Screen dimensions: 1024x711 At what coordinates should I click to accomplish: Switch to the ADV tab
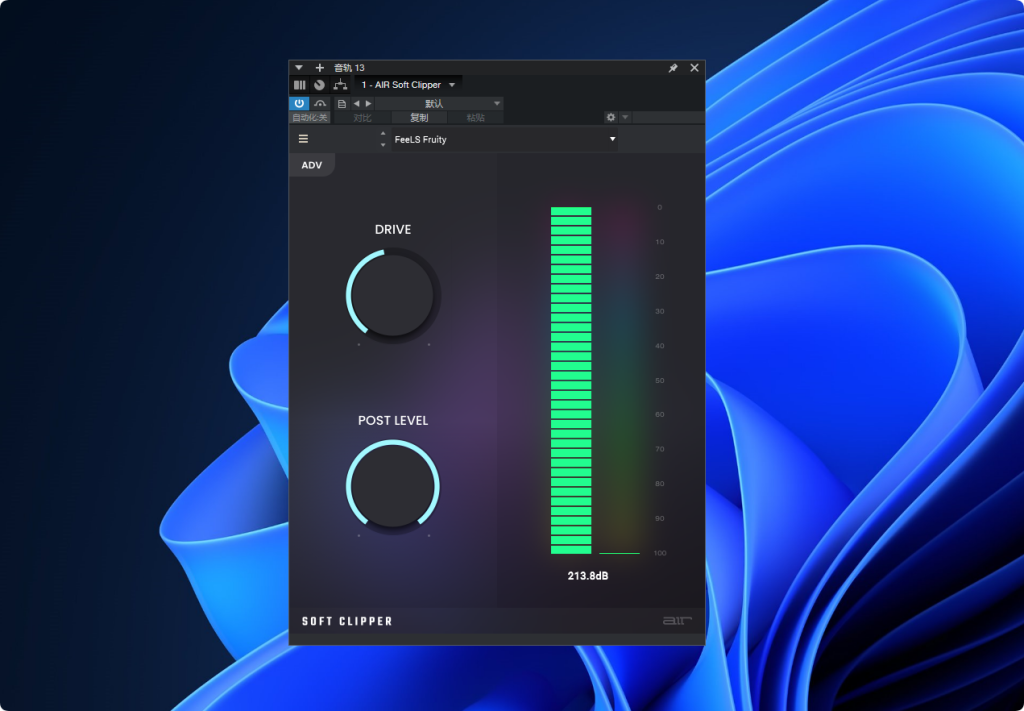tap(312, 165)
